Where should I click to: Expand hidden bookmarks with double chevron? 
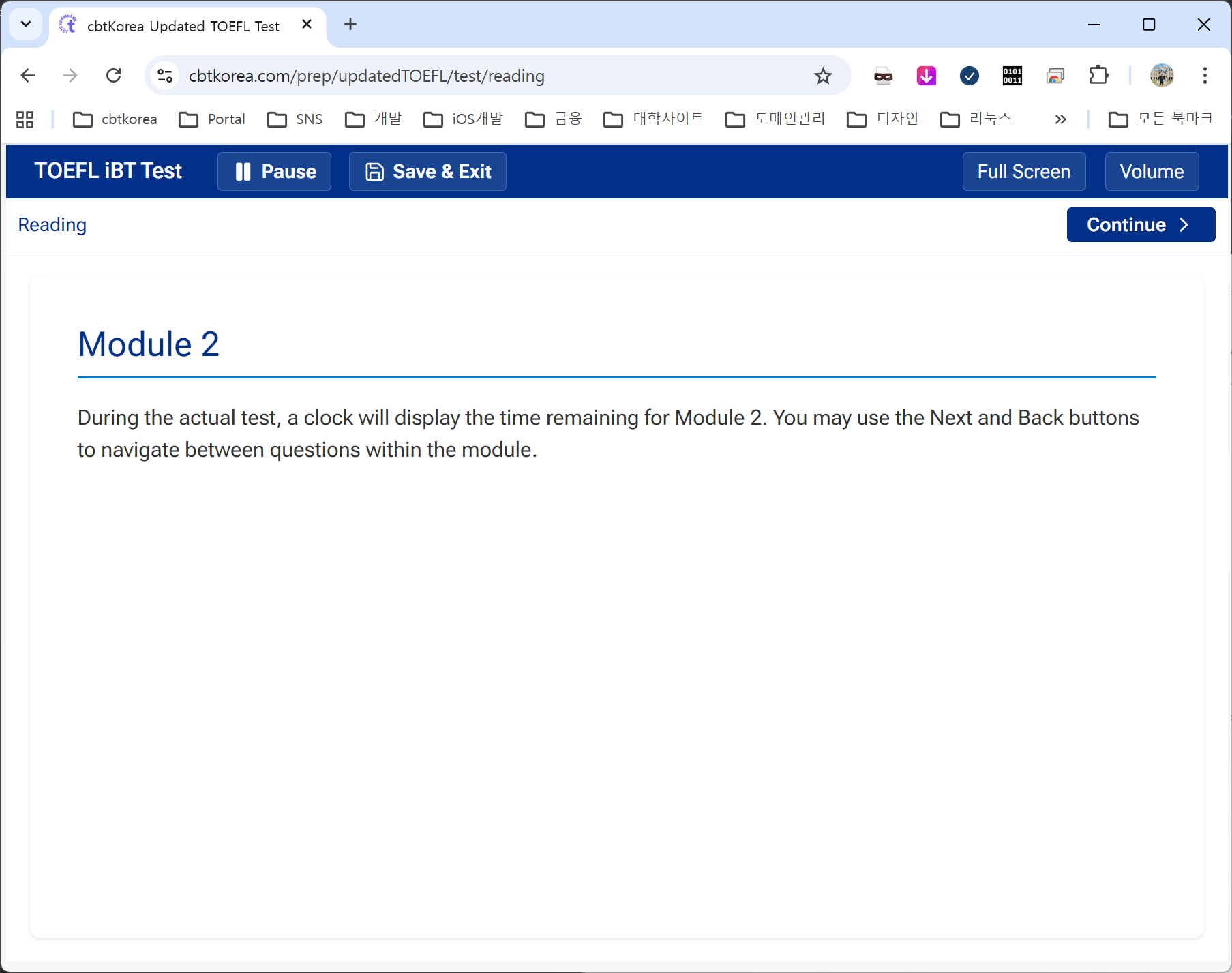pos(1060,119)
